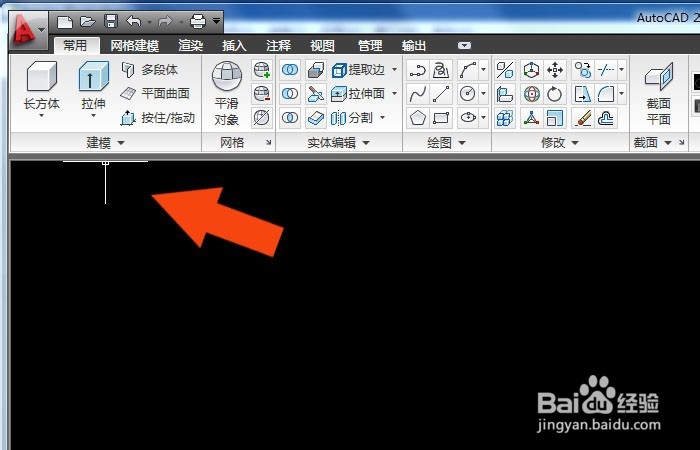This screenshot has width=700, height=450.
Task: Click the Open folder icon
Action: (x=88, y=21)
